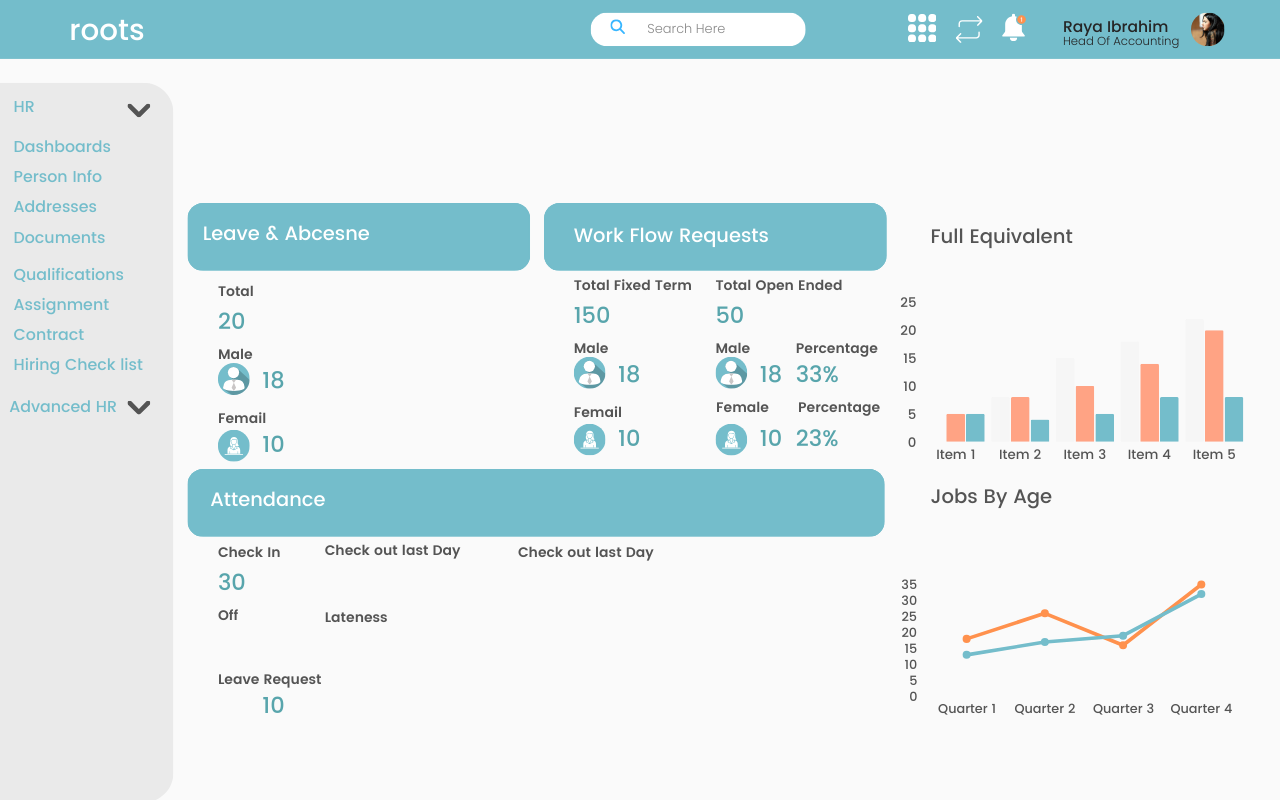Open the notifications bell icon
This screenshot has width=1280, height=800.
(1013, 28)
